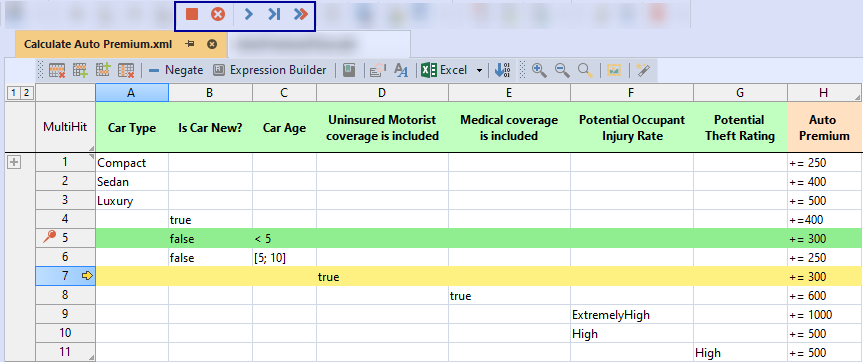The height and width of the screenshot is (362, 863).
Task: Select row header 7
Action: click(x=65, y=277)
